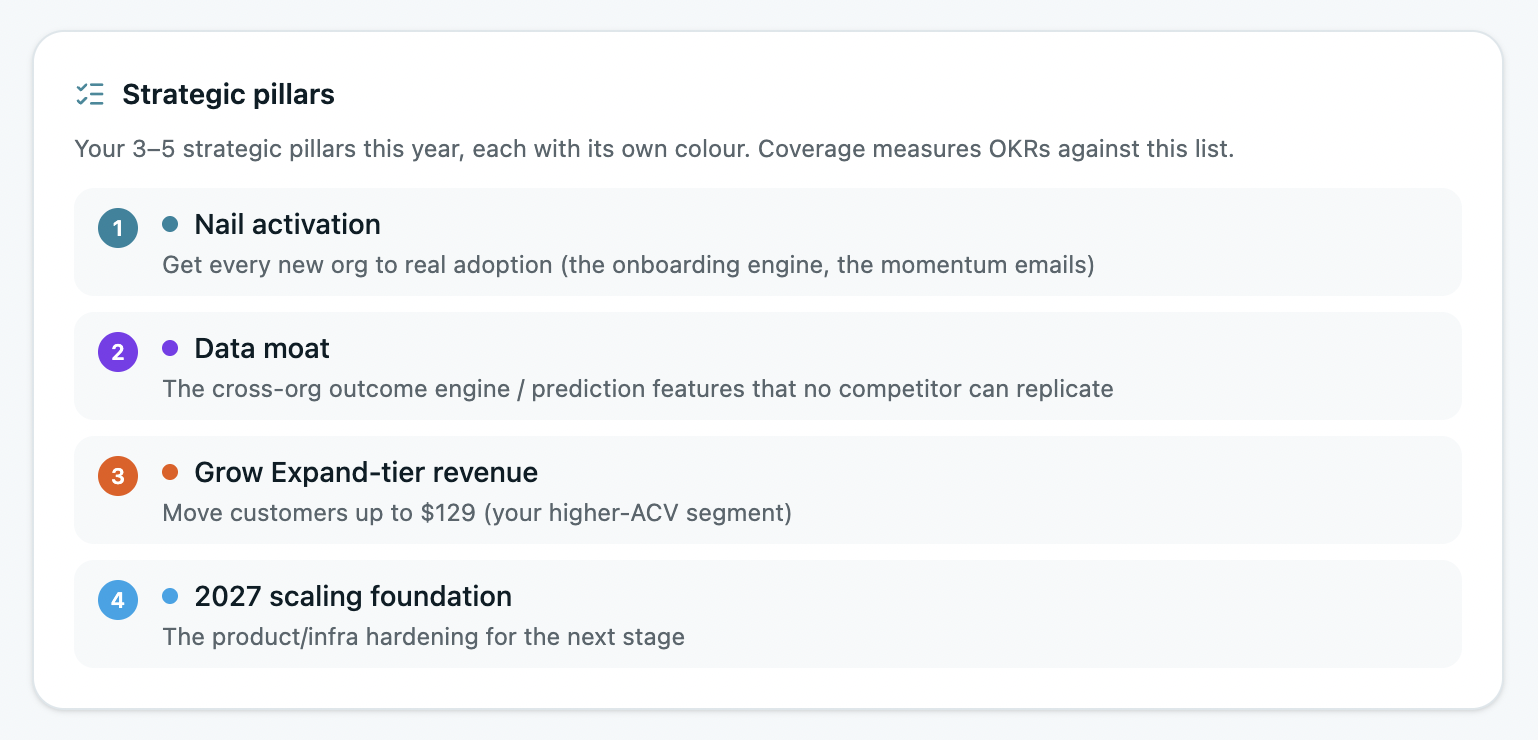The width and height of the screenshot is (1538, 740).
Task: Select the orange dot beside Grow Expand-tier revenue
Action: coord(170,472)
